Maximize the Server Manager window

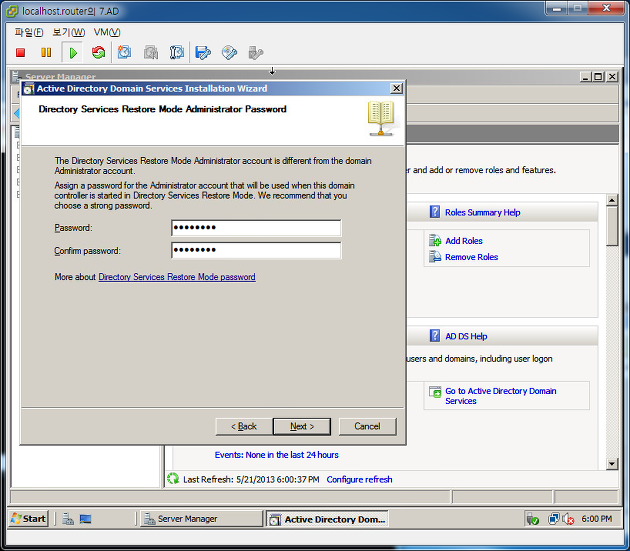[x=598, y=76]
